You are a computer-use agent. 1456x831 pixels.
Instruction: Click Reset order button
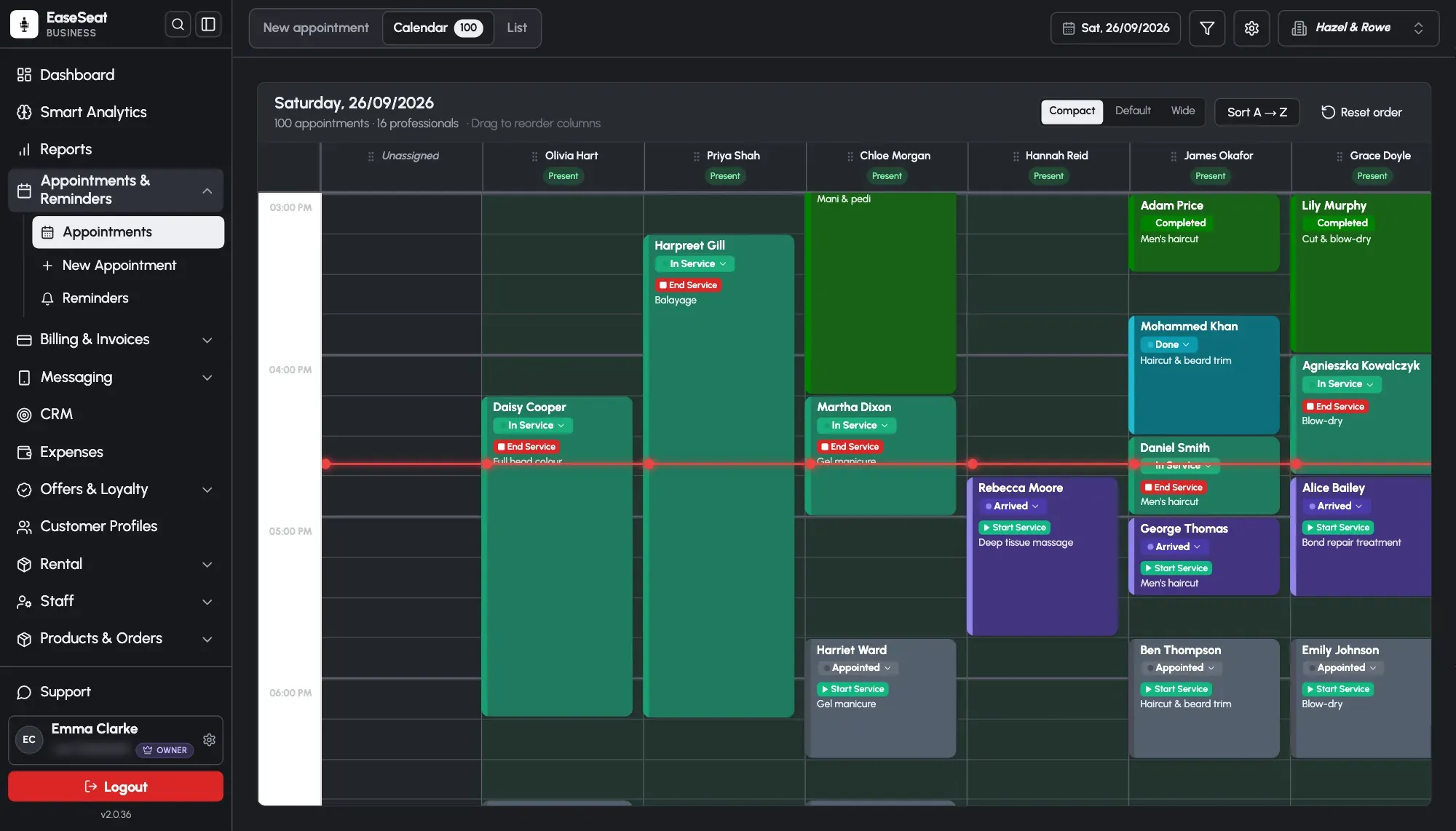1361,112
